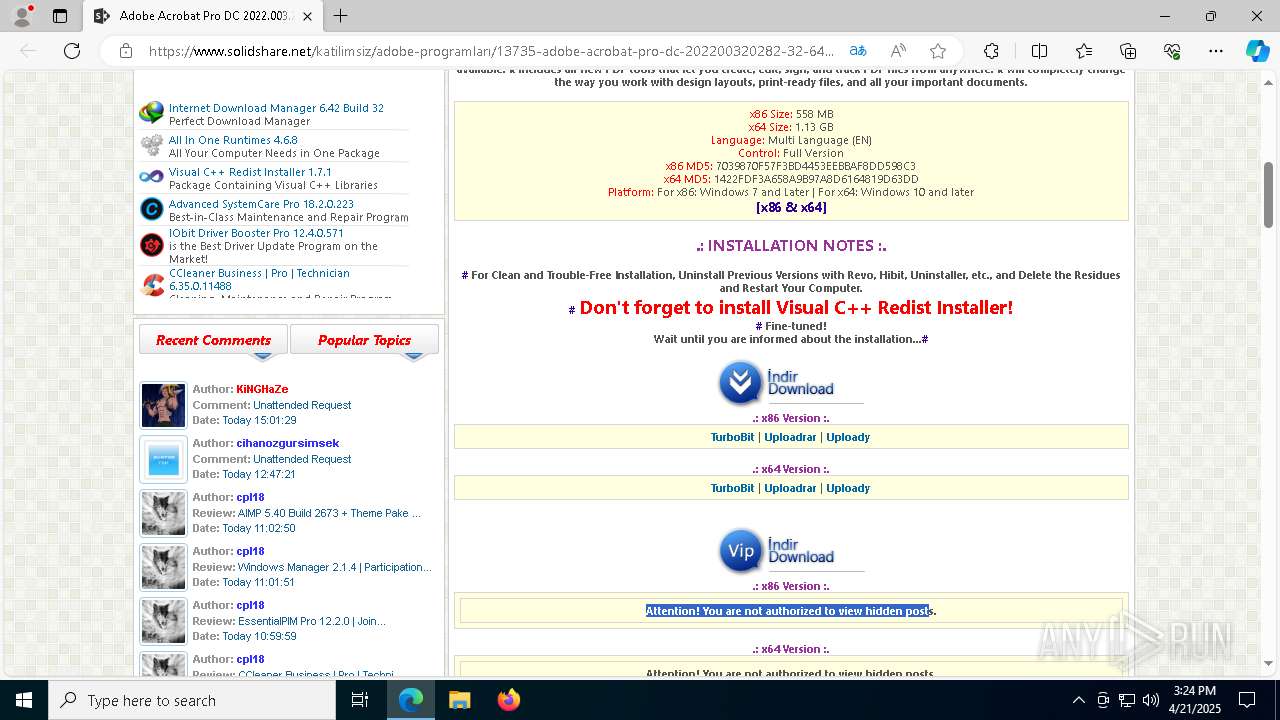This screenshot has width=1280, height=720.
Task: Launch Firefox from the taskbar
Action: pyautogui.click(x=508, y=700)
